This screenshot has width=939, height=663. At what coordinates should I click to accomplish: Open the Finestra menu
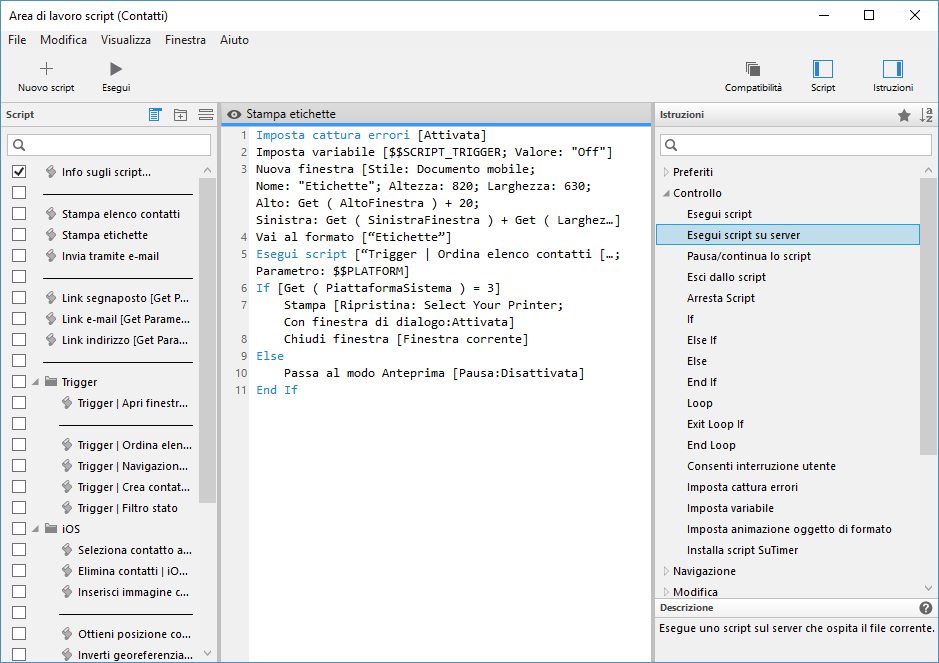185,40
